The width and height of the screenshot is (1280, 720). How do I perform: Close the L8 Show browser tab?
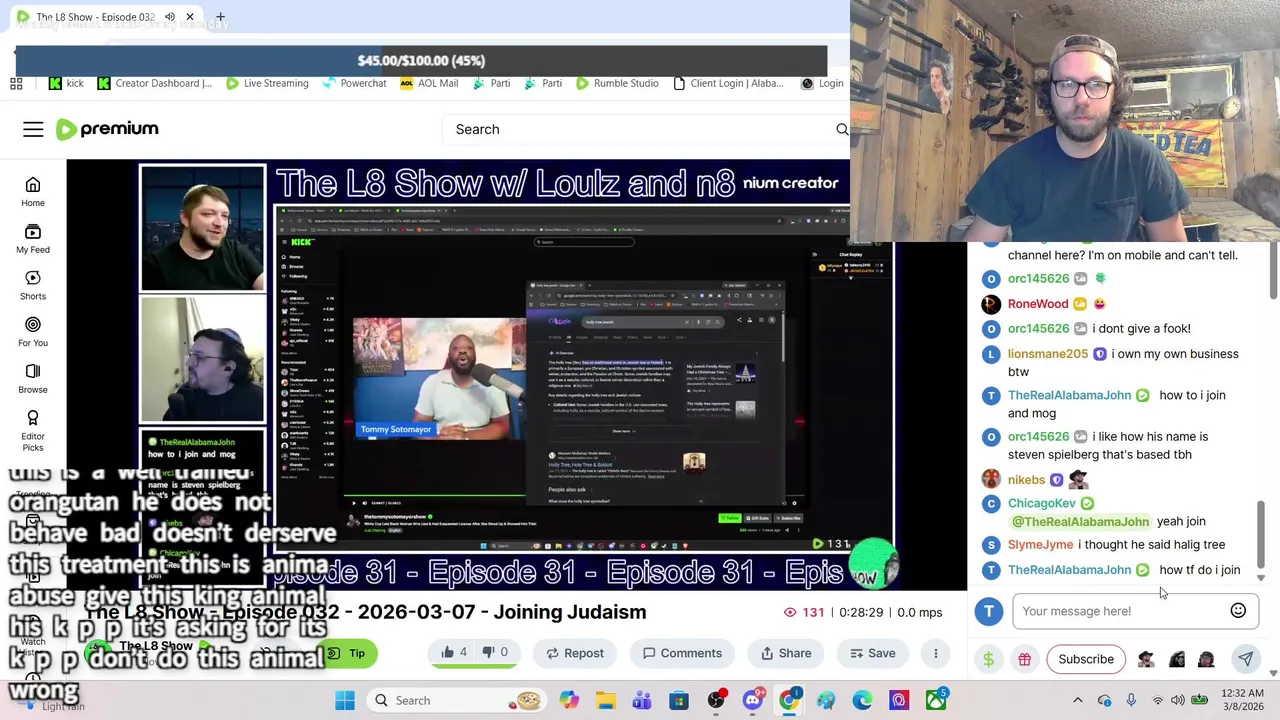tap(190, 17)
